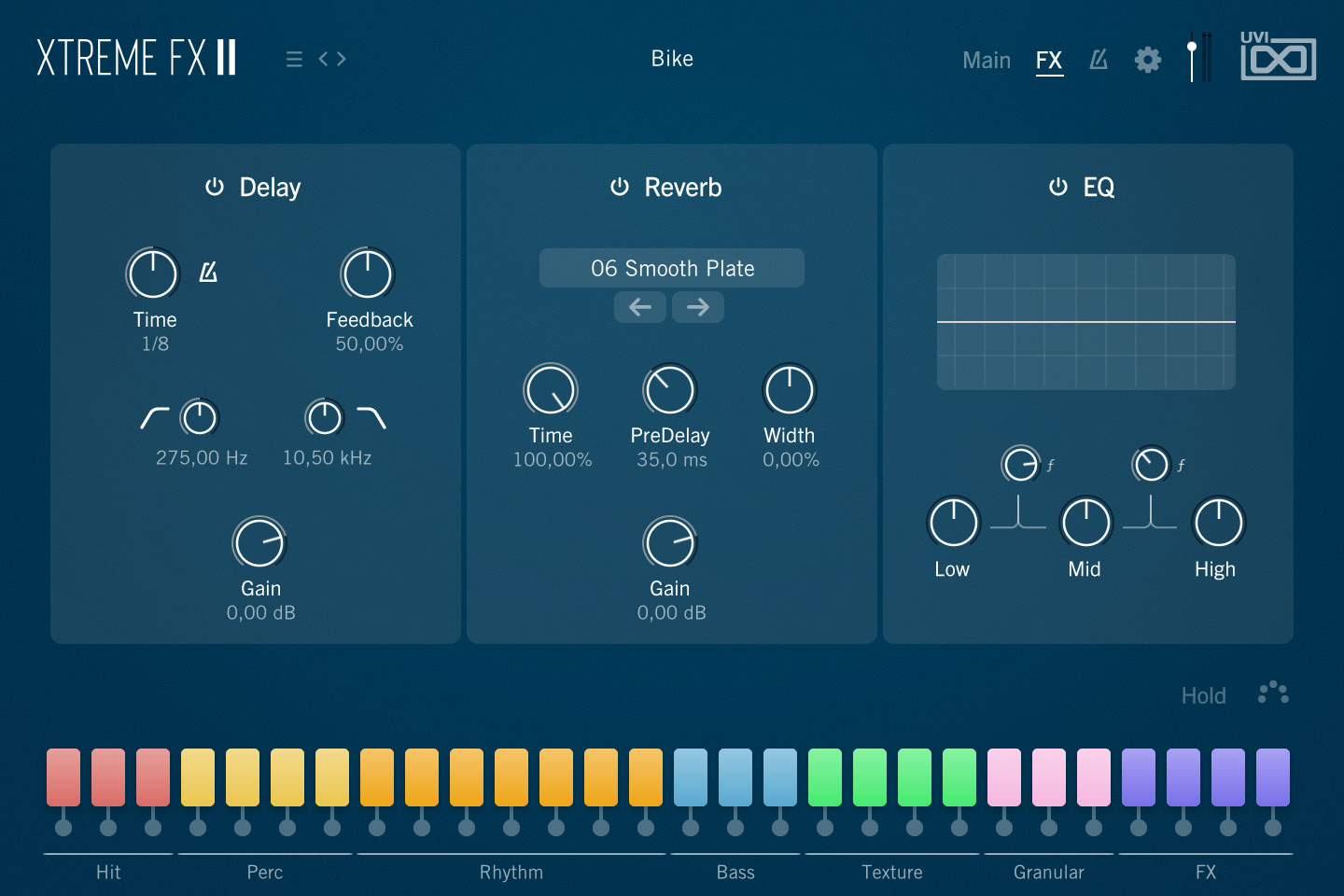Click the first yellow Perc key
Screen dimensions: 1344x896
(x=198, y=777)
